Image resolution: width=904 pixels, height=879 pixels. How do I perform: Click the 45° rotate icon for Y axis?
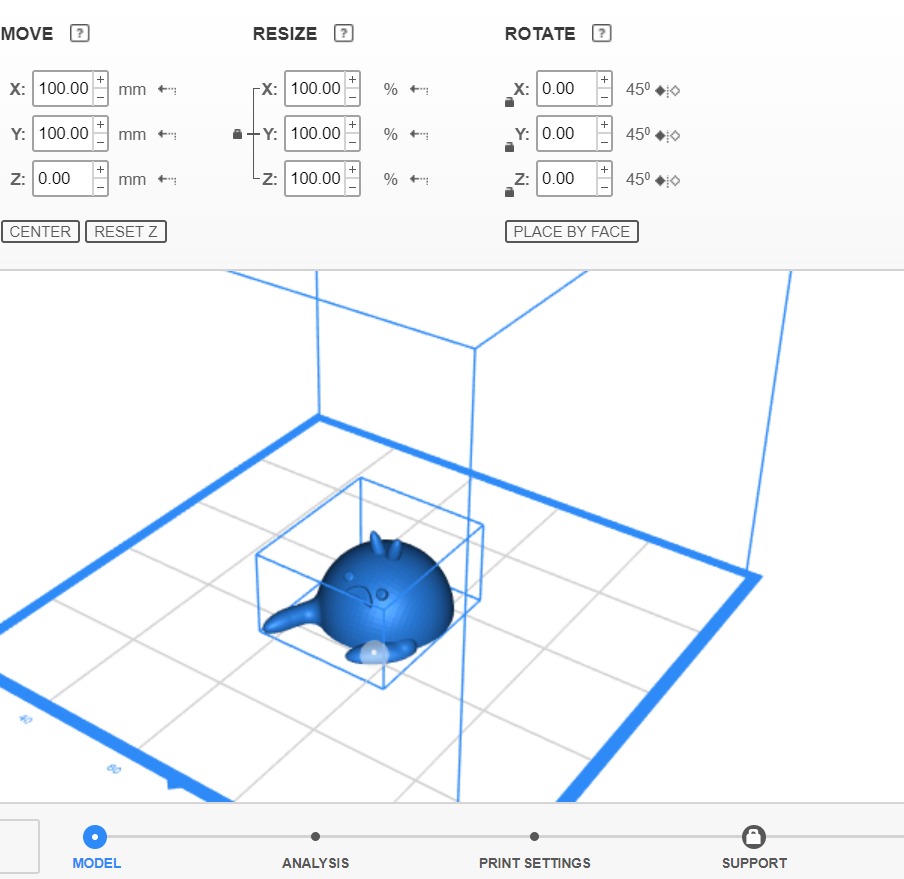coord(668,135)
